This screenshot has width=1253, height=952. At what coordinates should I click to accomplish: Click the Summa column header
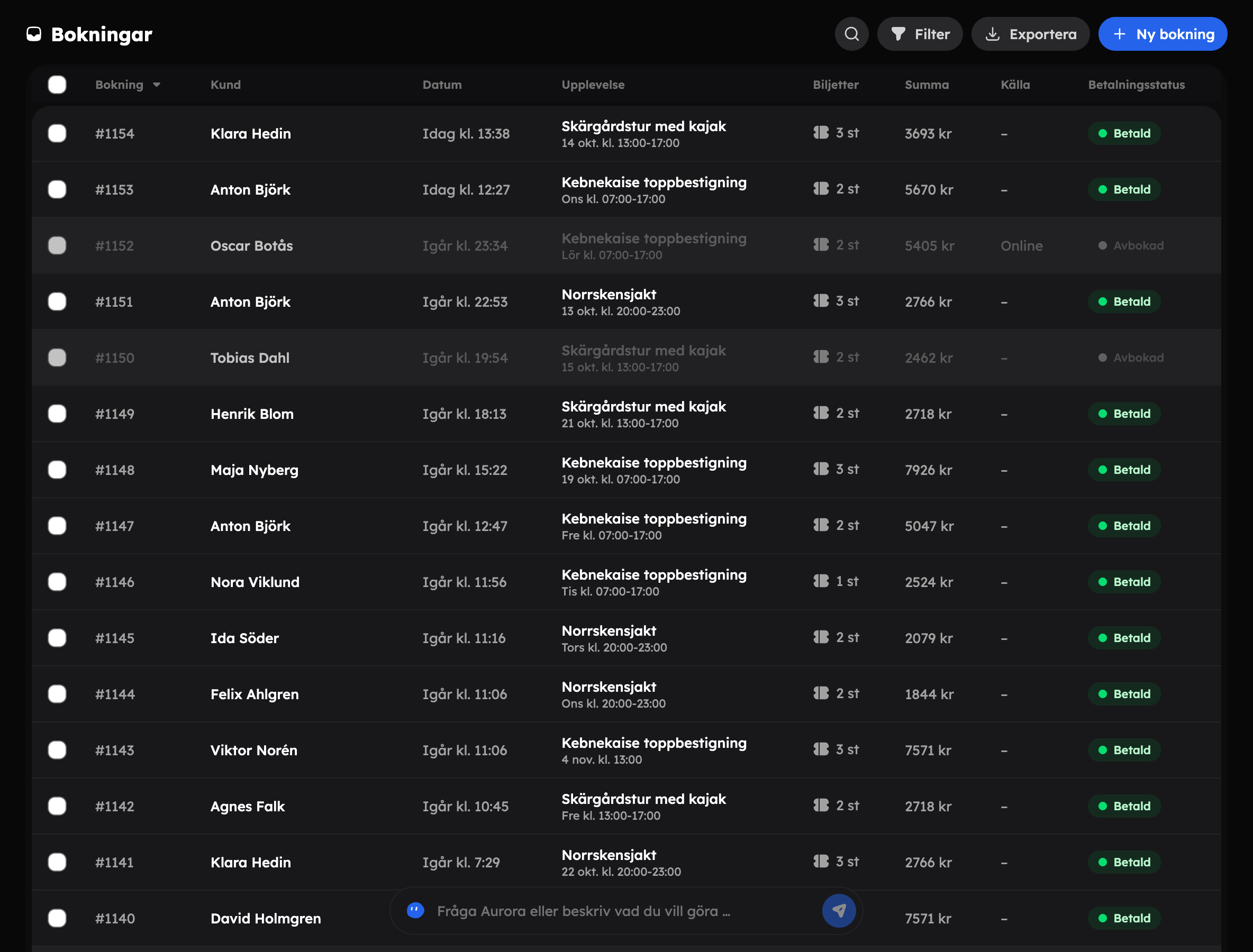[x=927, y=85]
